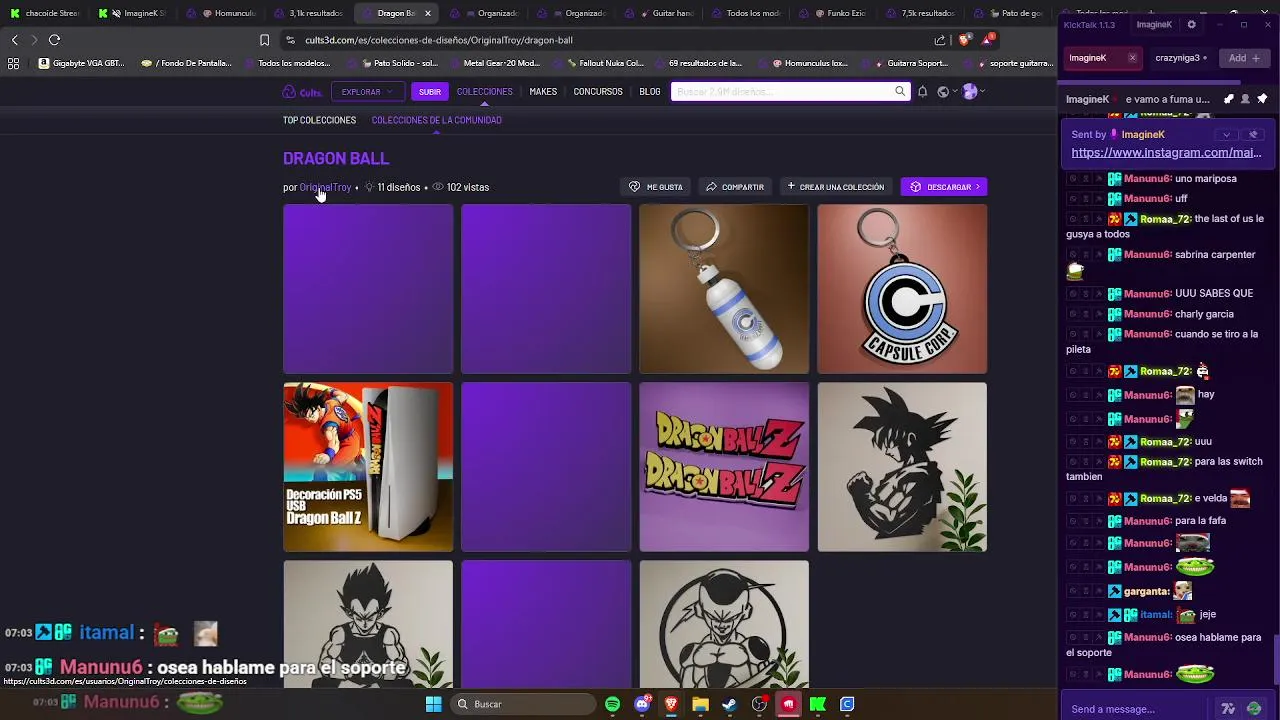Click the user silhouette icon in KickTalk stream bar

1245,99
